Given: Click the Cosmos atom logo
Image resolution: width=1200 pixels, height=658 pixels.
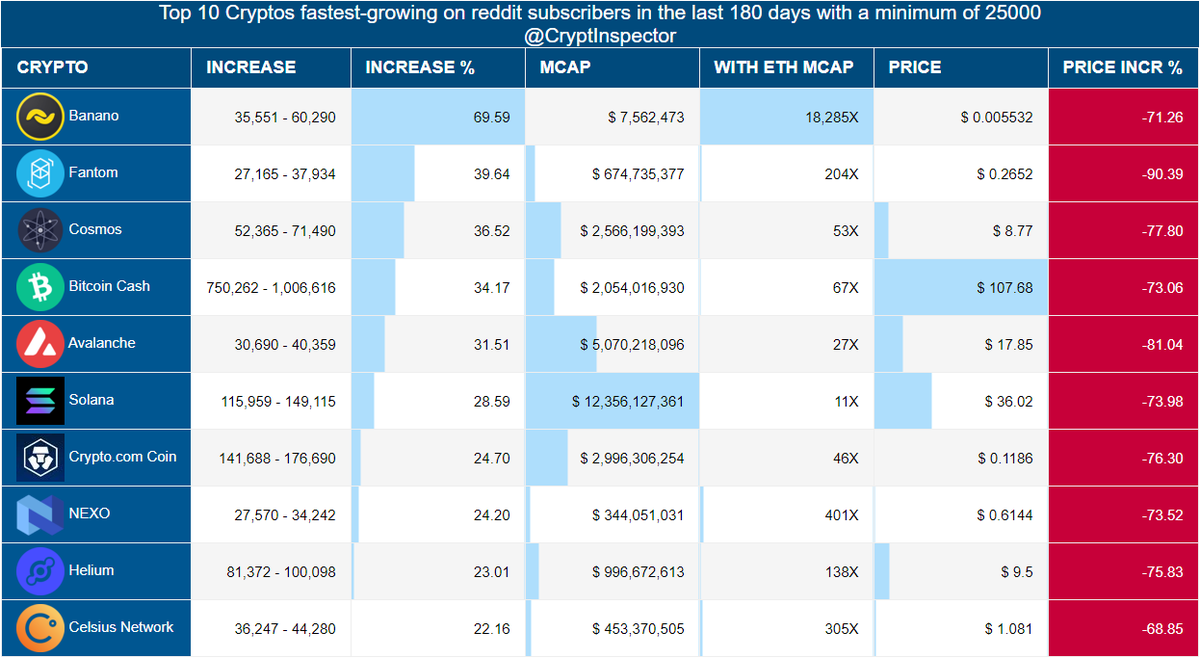Looking at the screenshot, I should click(x=40, y=230).
